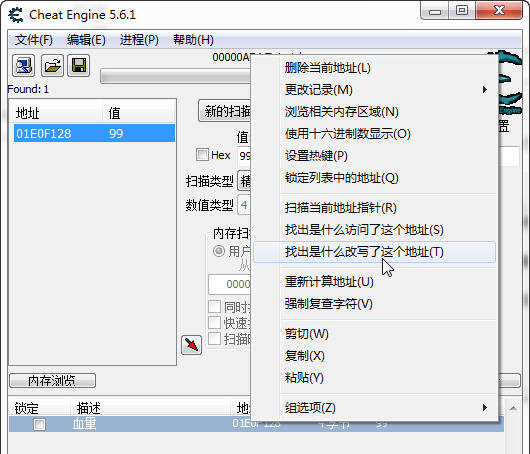Select the 用户 radio button
530x454 pixels.
(219, 251)
